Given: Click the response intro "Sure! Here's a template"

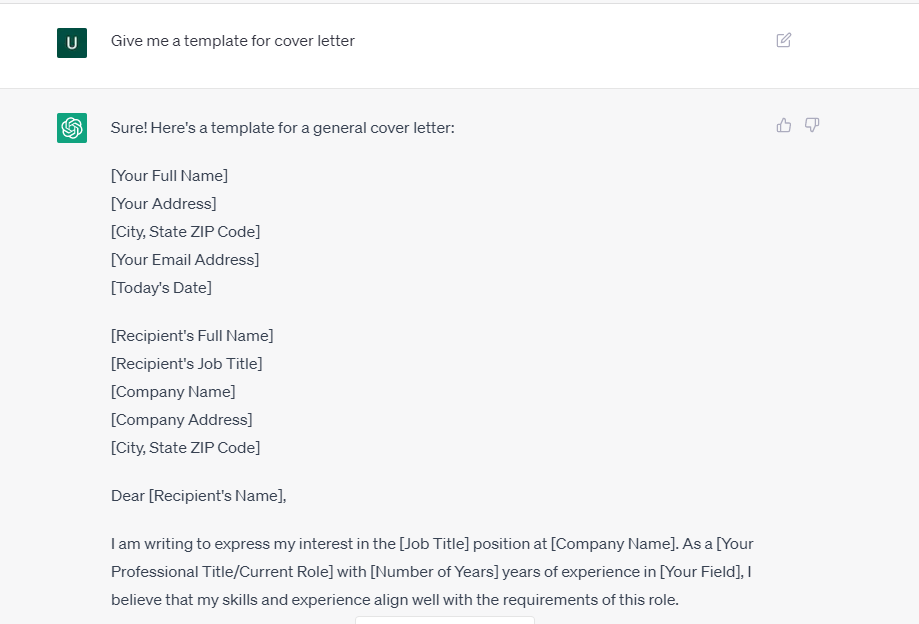Looking at the screenshot, I should [282, 128].
